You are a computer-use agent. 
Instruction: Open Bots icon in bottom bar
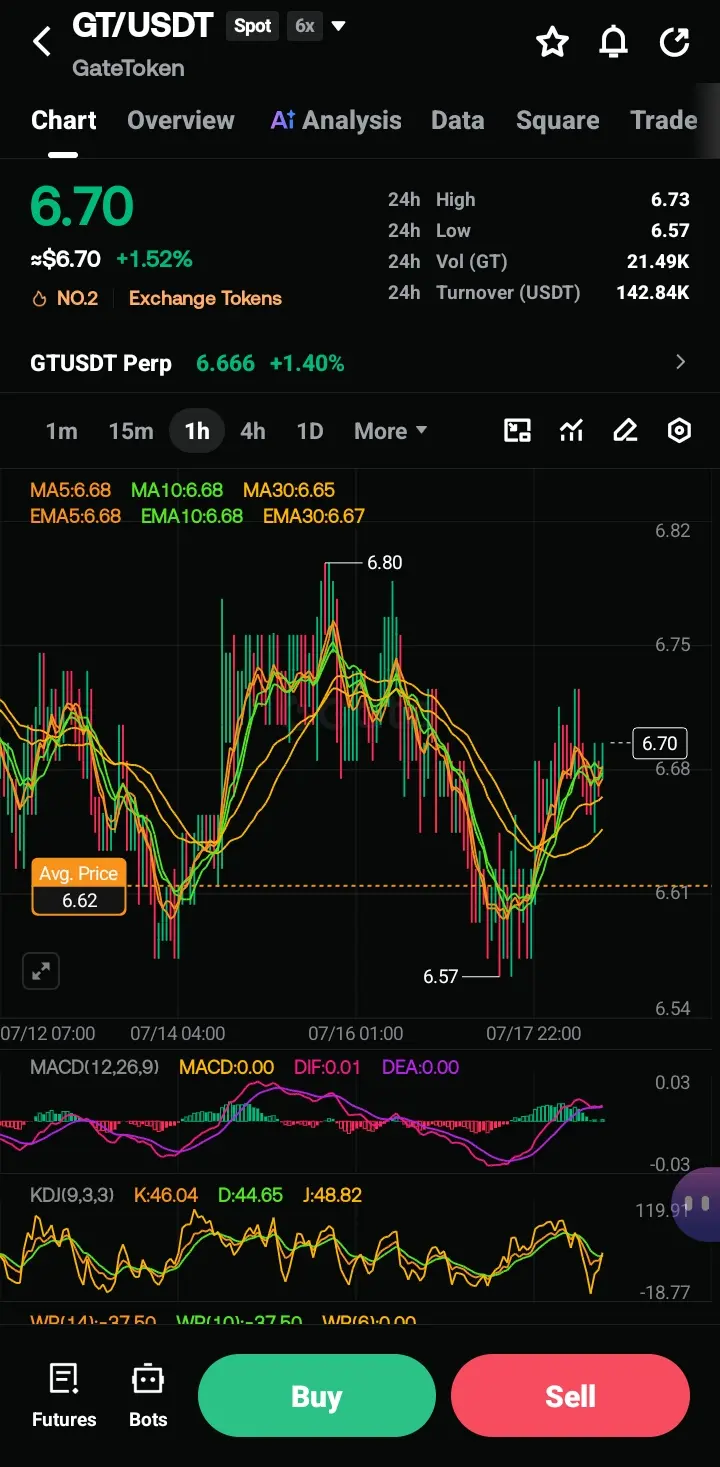(148, 1396)
